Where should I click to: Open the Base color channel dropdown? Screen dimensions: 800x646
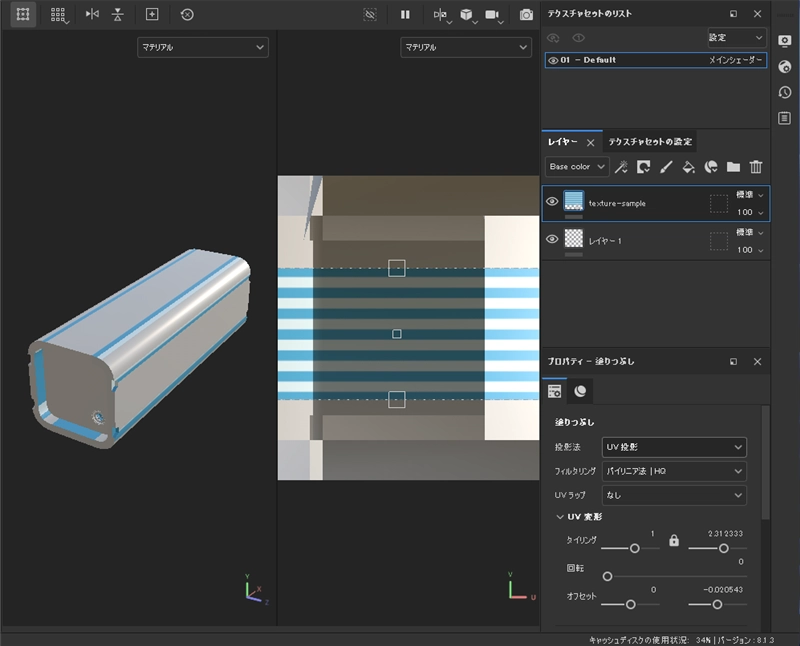tap(577, 167)
